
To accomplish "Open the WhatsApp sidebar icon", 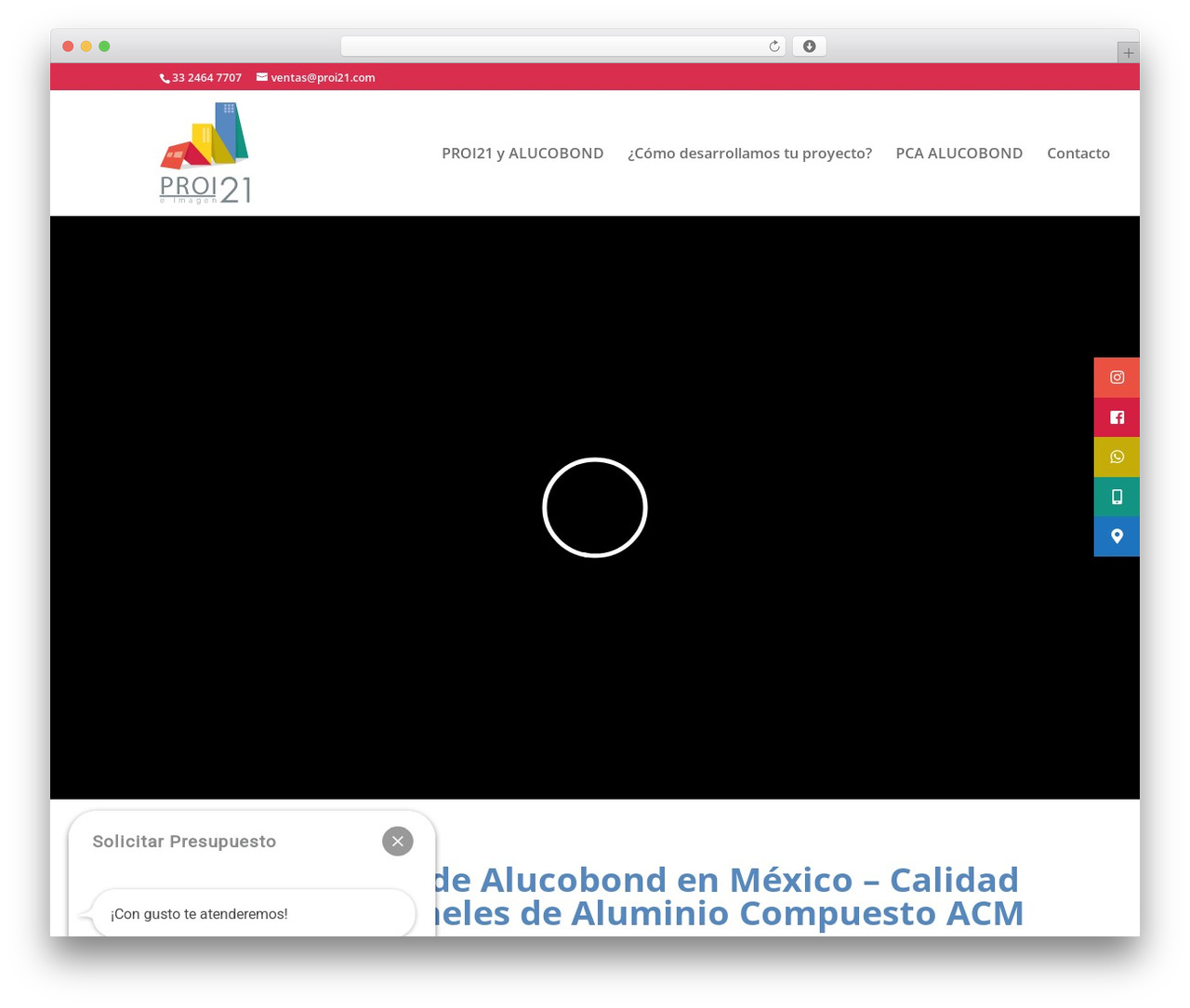I will coord(1117,457).
